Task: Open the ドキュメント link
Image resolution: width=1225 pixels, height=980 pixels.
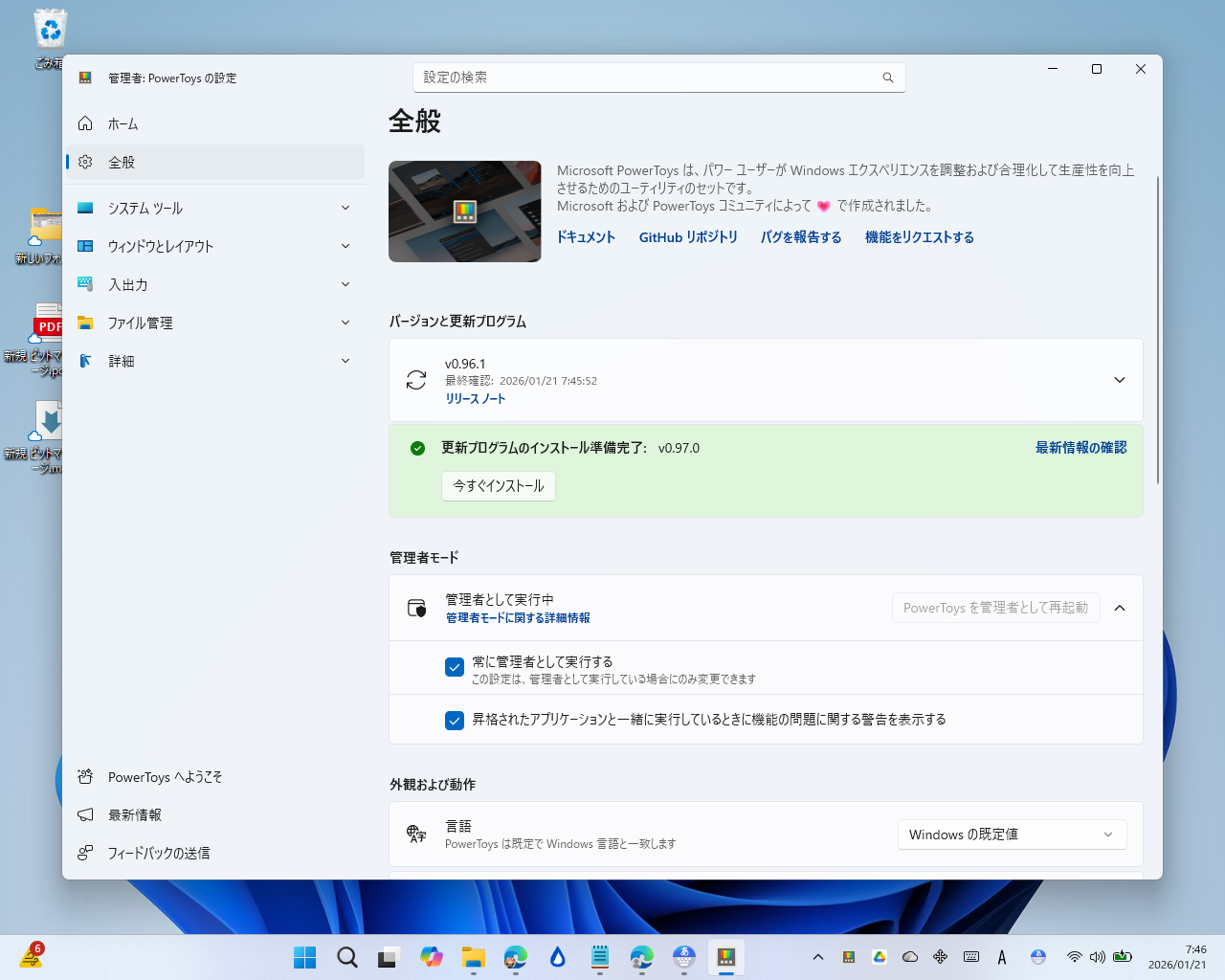Action: coord(586,237)
